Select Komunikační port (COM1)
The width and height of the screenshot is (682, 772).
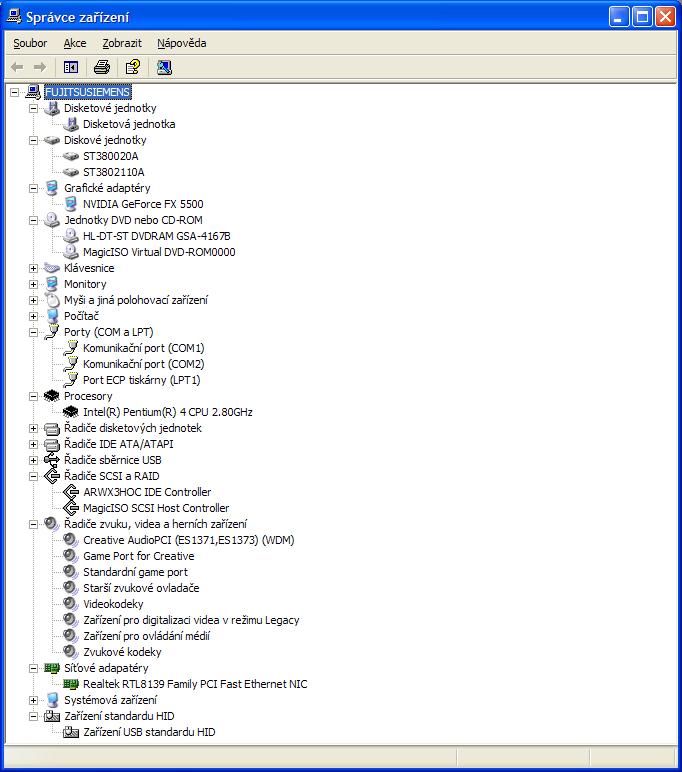[x=143, y=348]
